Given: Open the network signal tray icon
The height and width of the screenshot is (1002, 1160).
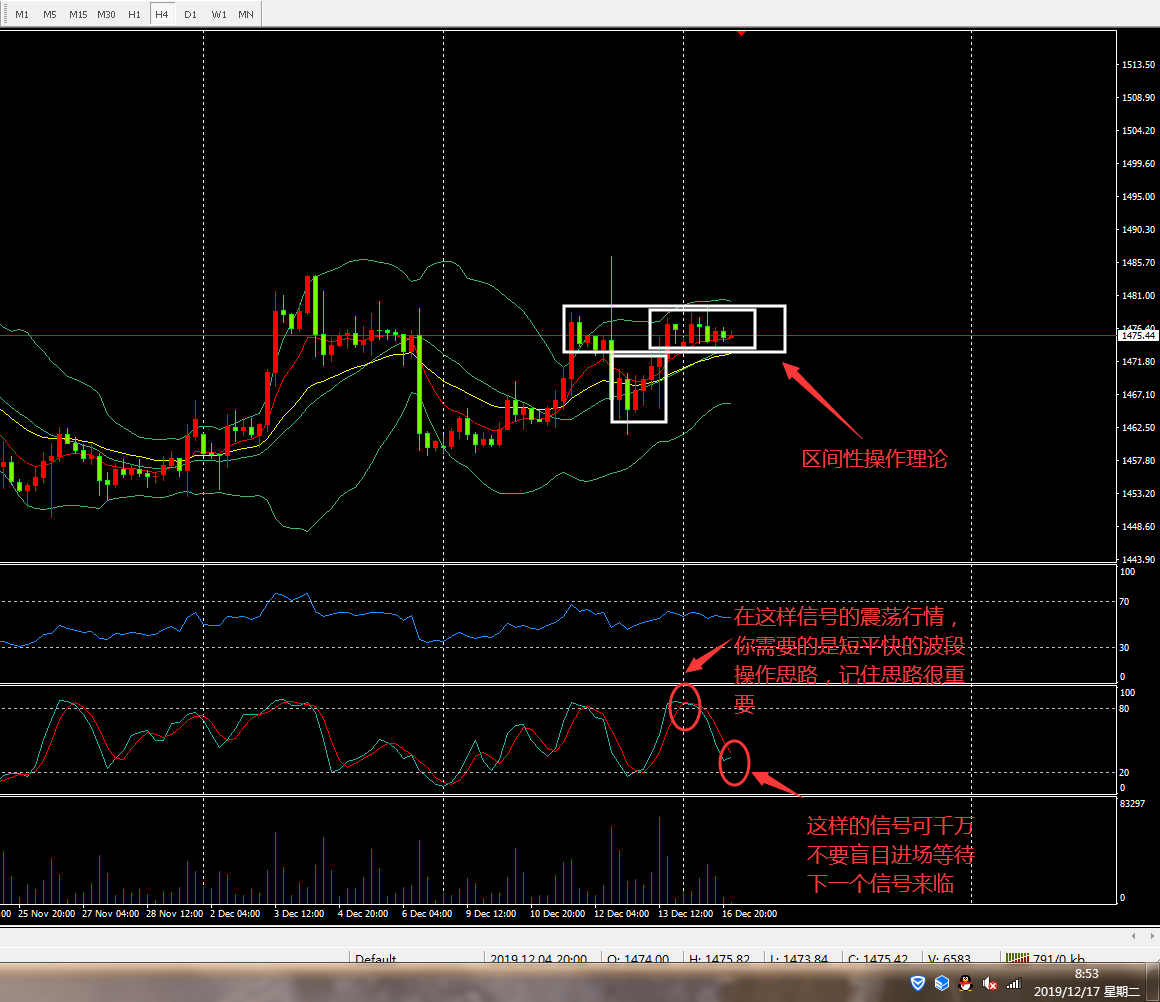Looking at the screenshot, I should 1013,984.
